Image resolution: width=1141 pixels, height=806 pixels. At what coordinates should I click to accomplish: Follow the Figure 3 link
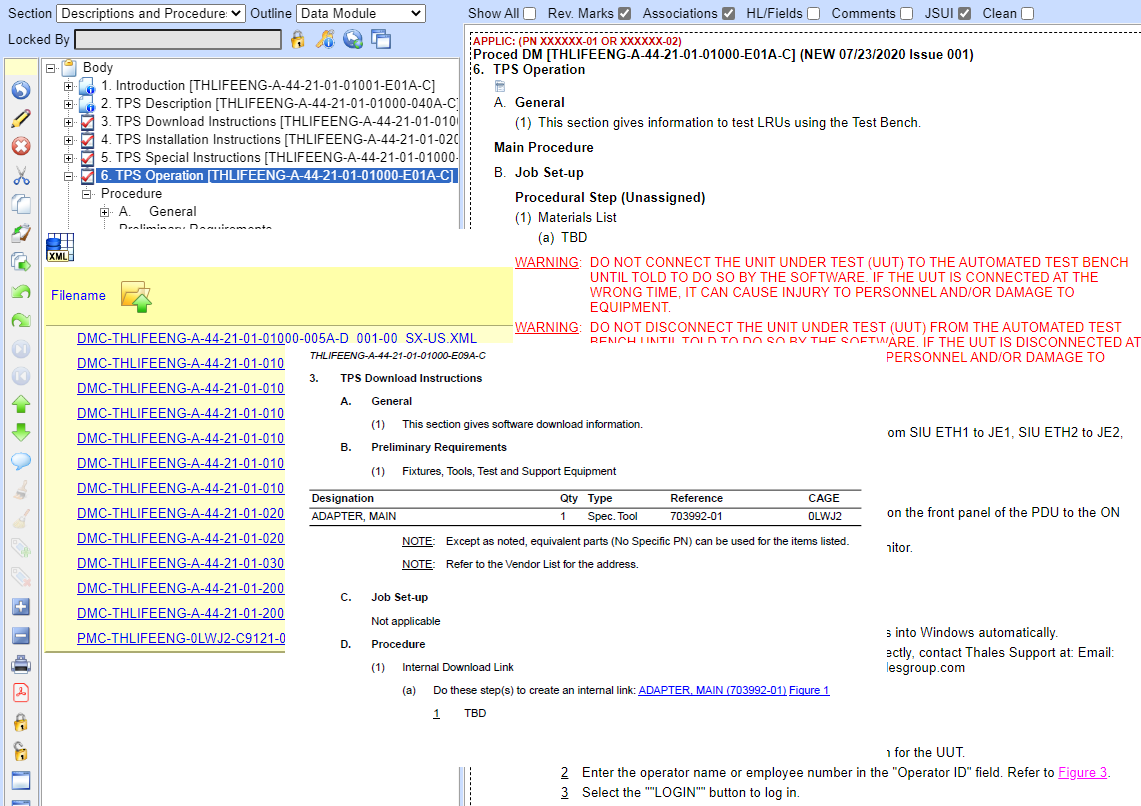coord(1082,773)
